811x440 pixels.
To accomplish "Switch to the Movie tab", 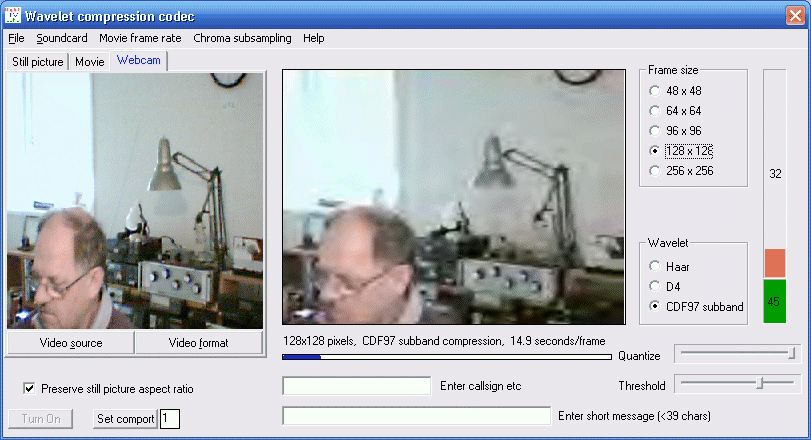I will tap(89, 62).
